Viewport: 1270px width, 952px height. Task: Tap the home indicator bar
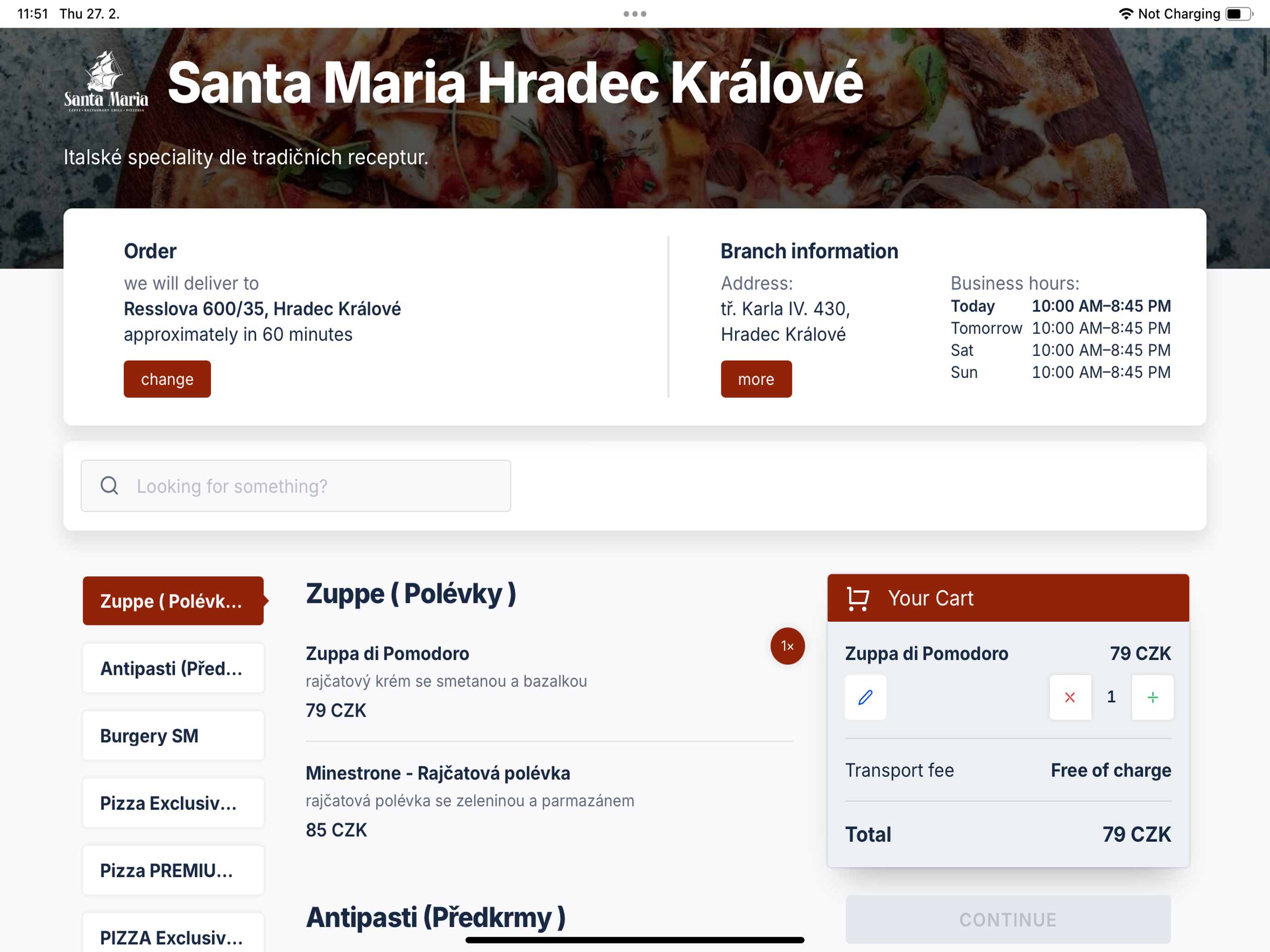click(635, 940)
